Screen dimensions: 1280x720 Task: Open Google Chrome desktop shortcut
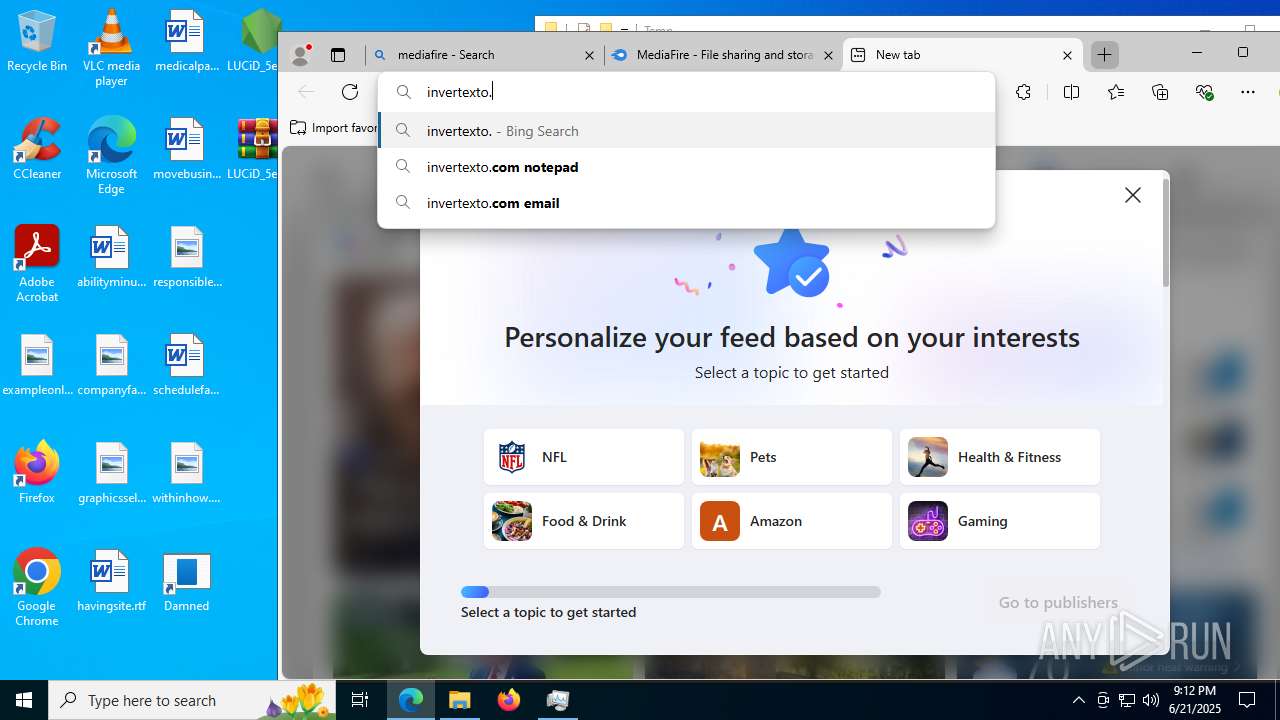[37, 588]
